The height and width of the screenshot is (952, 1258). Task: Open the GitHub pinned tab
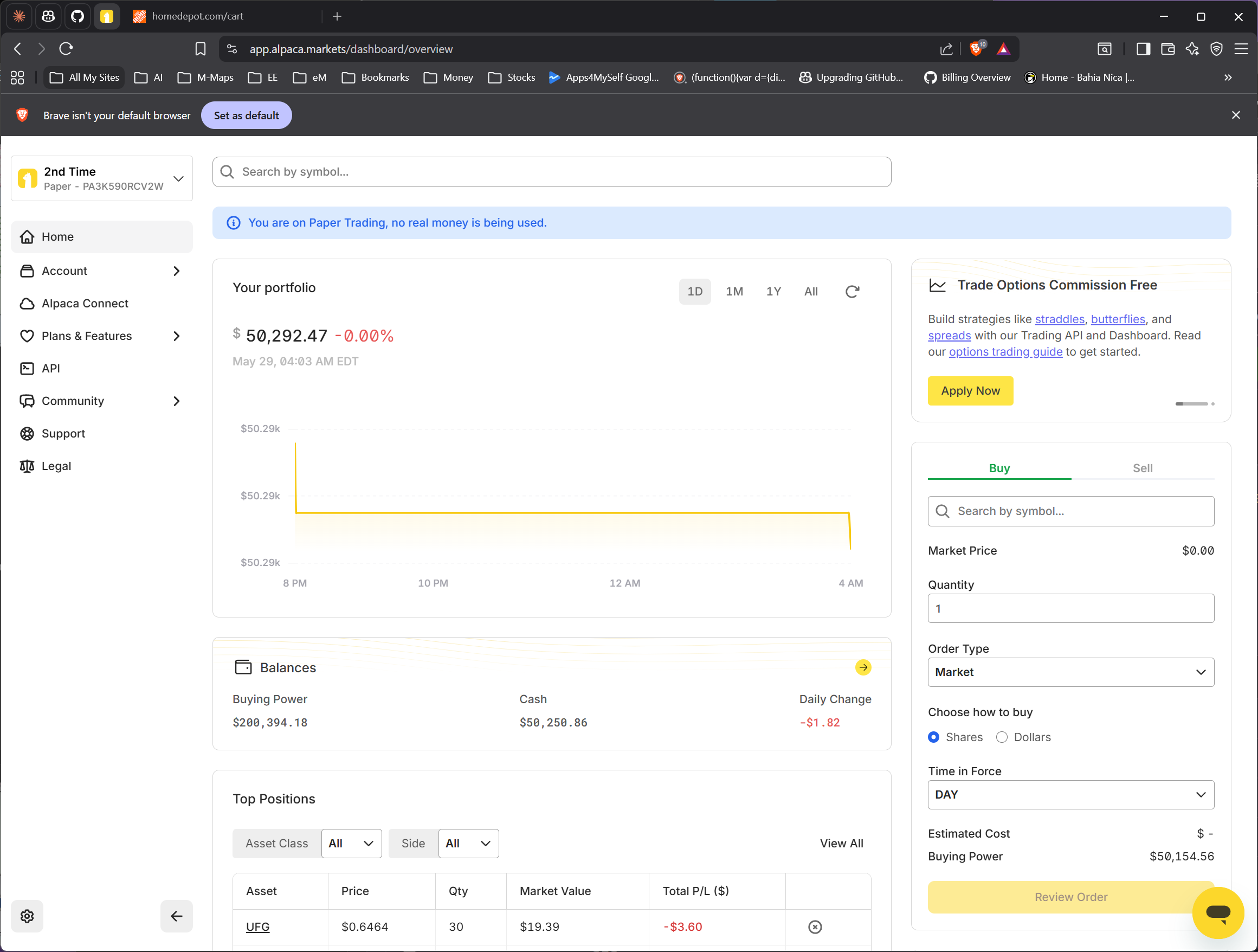[x=78, y=16]
